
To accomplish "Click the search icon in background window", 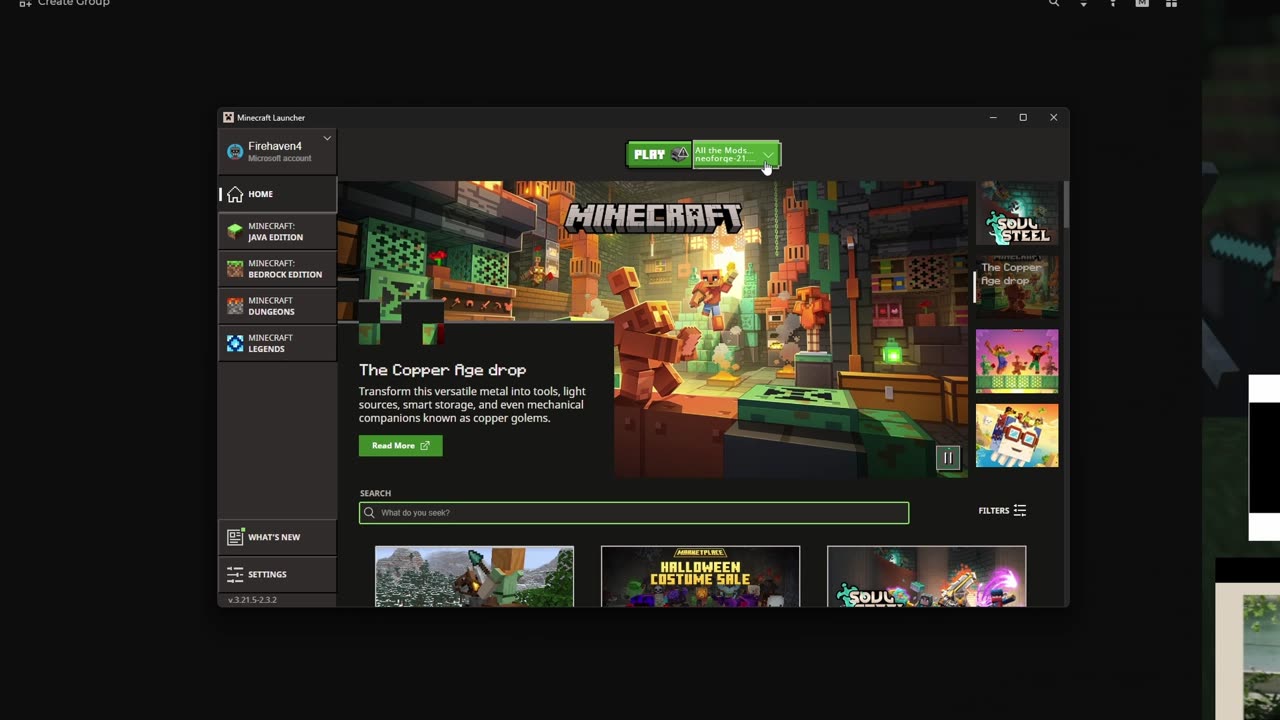I will 1054,3.
